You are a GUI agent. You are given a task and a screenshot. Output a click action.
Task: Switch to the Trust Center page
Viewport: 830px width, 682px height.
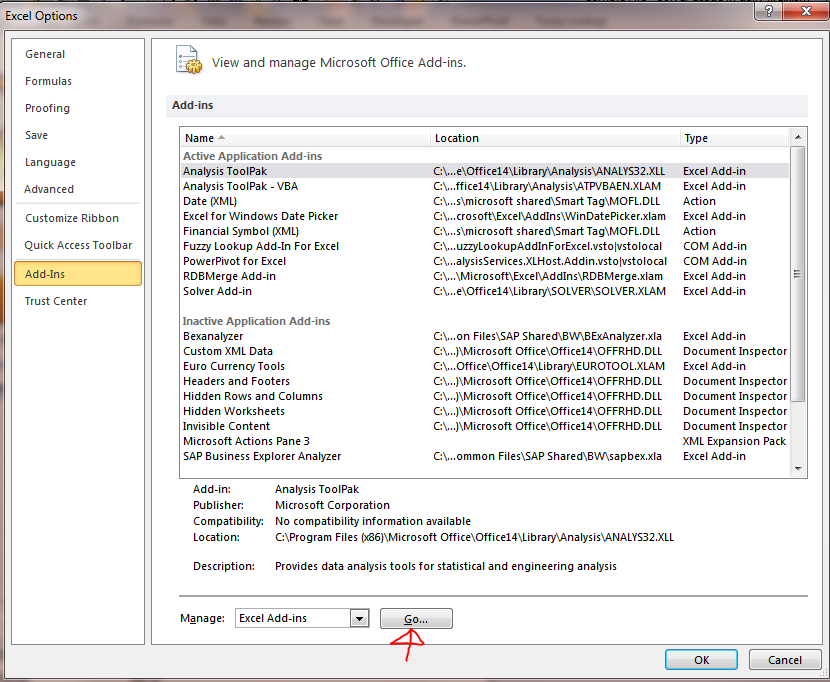(x=55, y=300)
